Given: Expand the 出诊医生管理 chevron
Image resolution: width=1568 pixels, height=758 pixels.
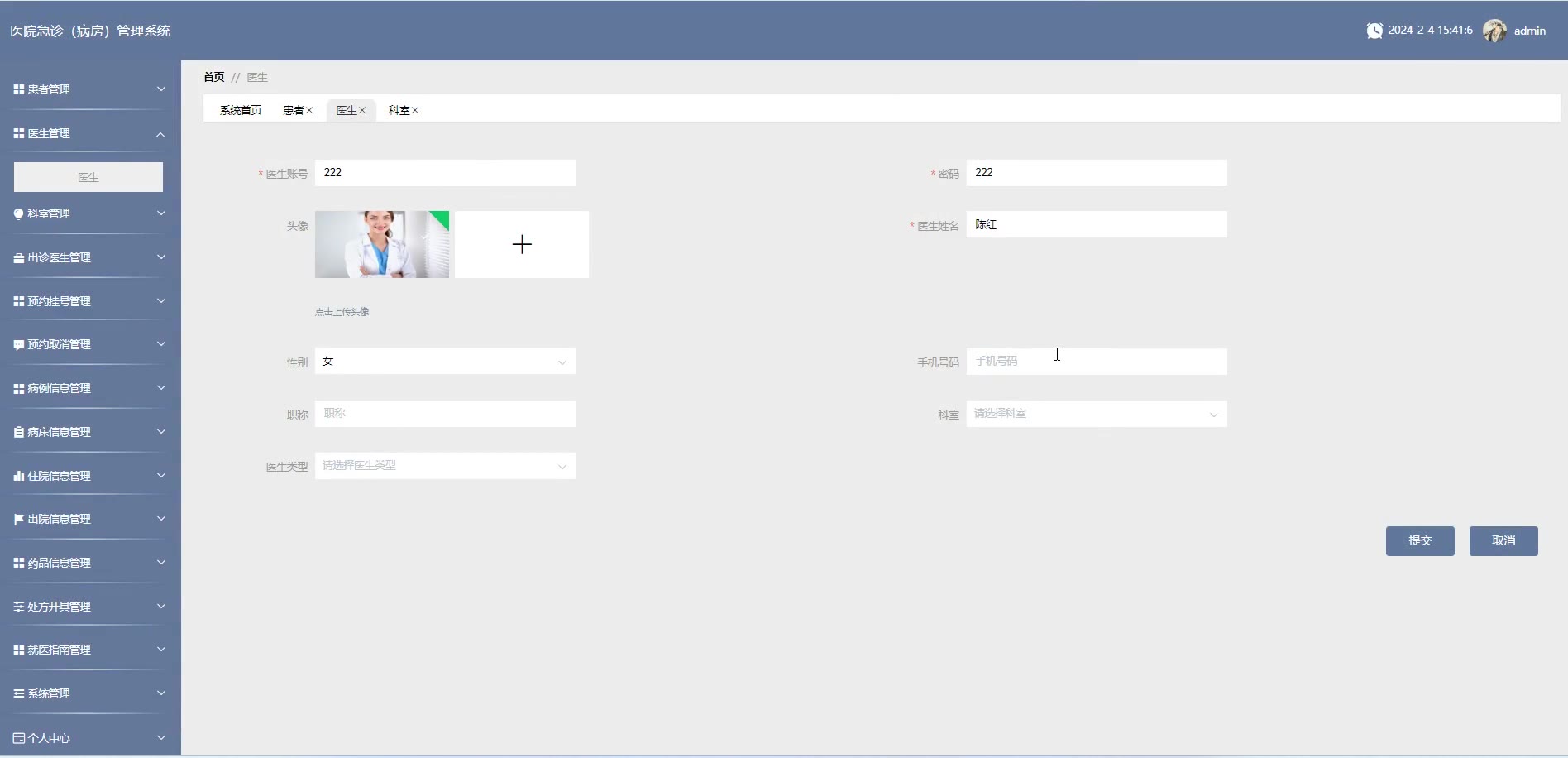Looking at the screenshot, I should click(x=161, y=257).
